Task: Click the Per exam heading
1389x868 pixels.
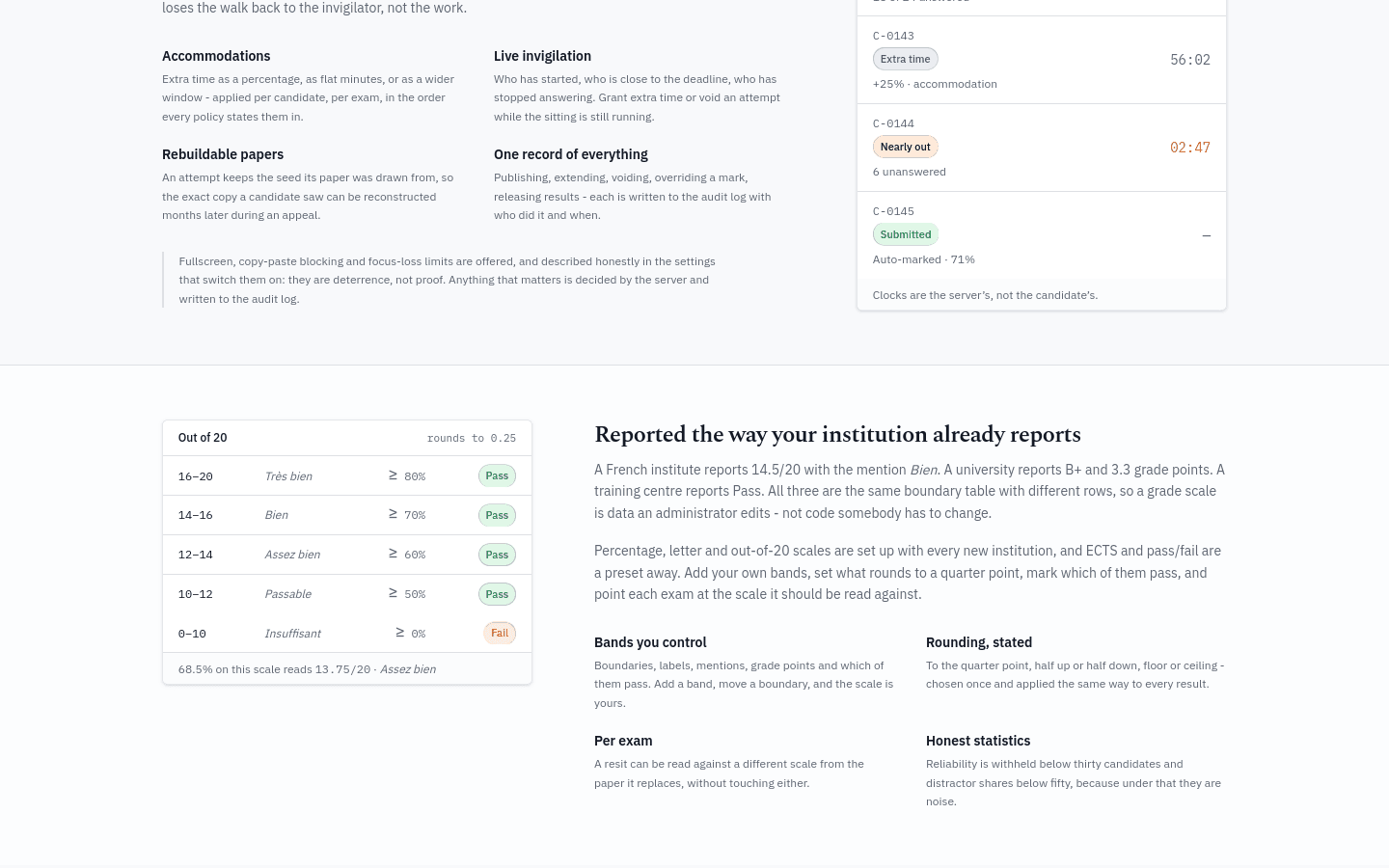Action: pos(623,741)
